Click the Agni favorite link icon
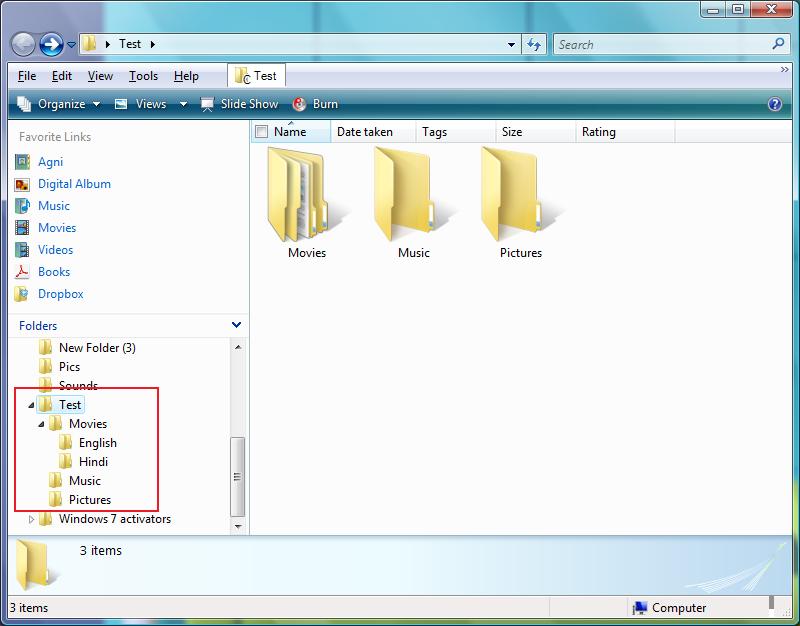Image resolution: width=800 pixels, height=626 pixels. click(22, 161)
